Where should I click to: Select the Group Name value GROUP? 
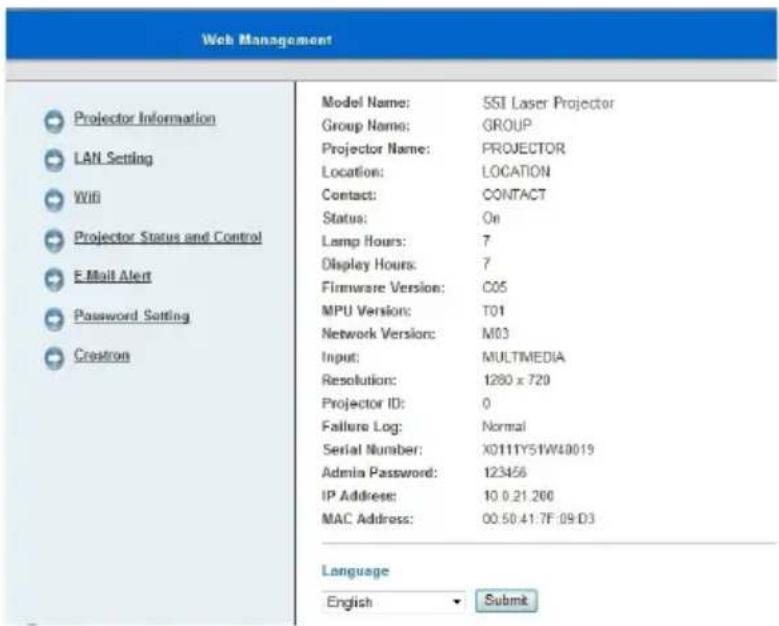coord(507,125)
